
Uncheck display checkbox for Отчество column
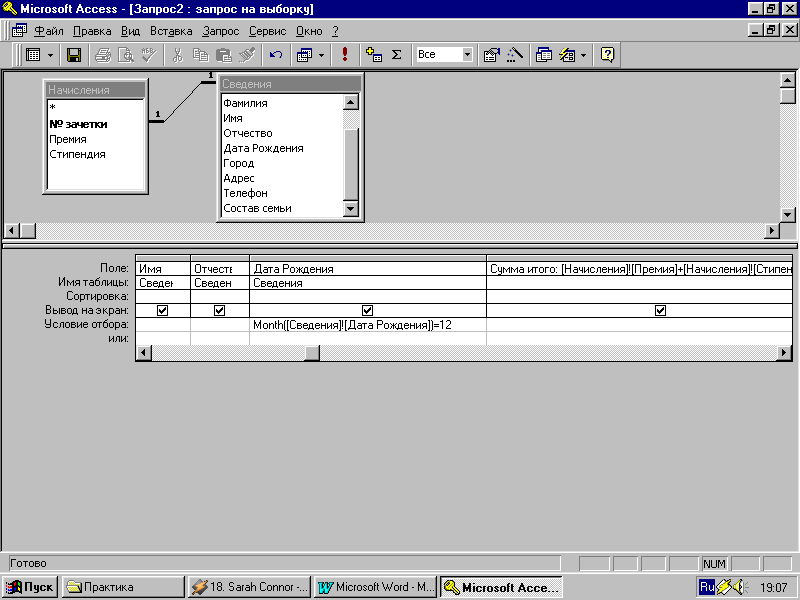pos(219,310)
